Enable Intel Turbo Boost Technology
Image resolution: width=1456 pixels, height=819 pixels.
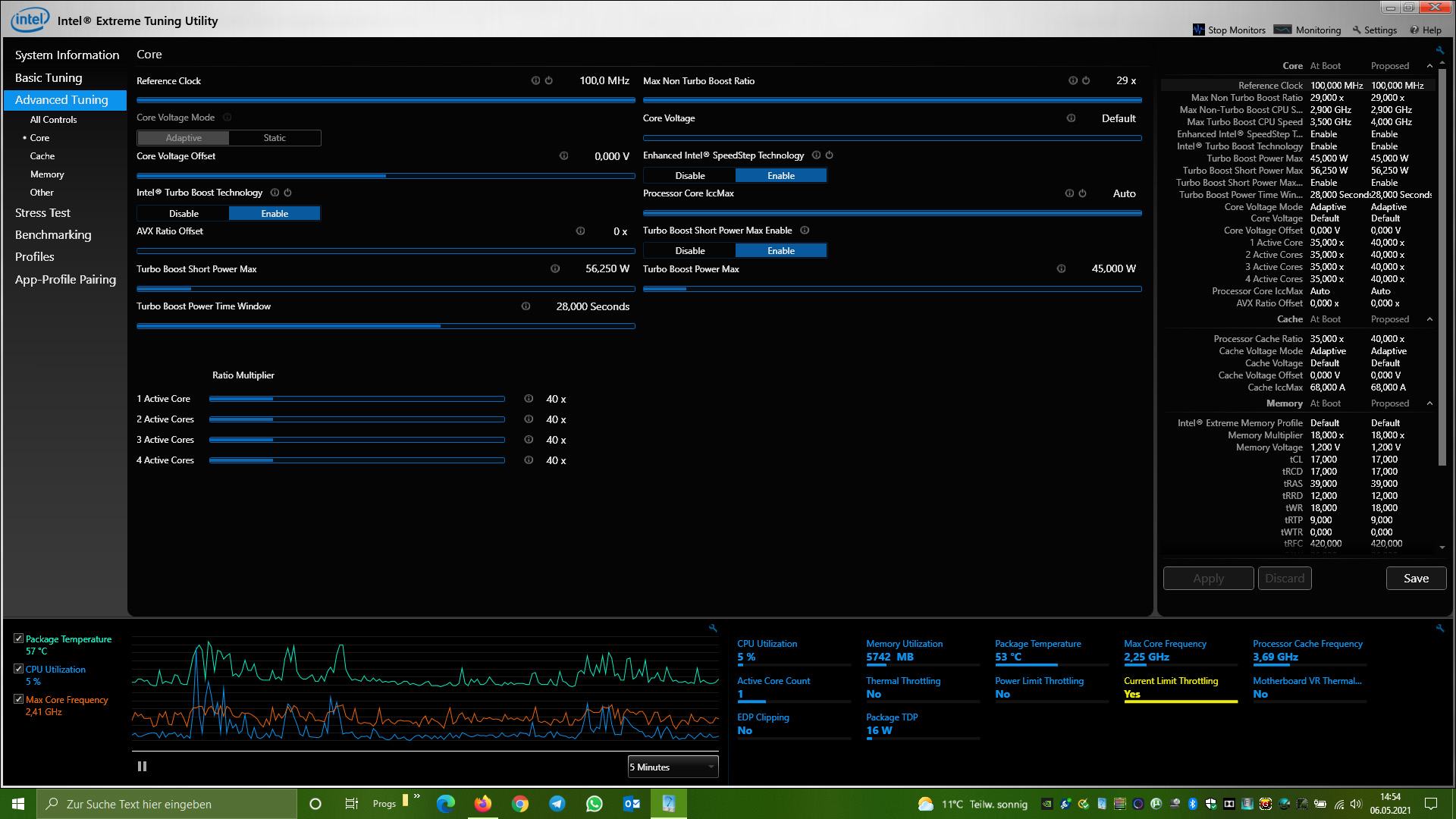pos(275,214)
